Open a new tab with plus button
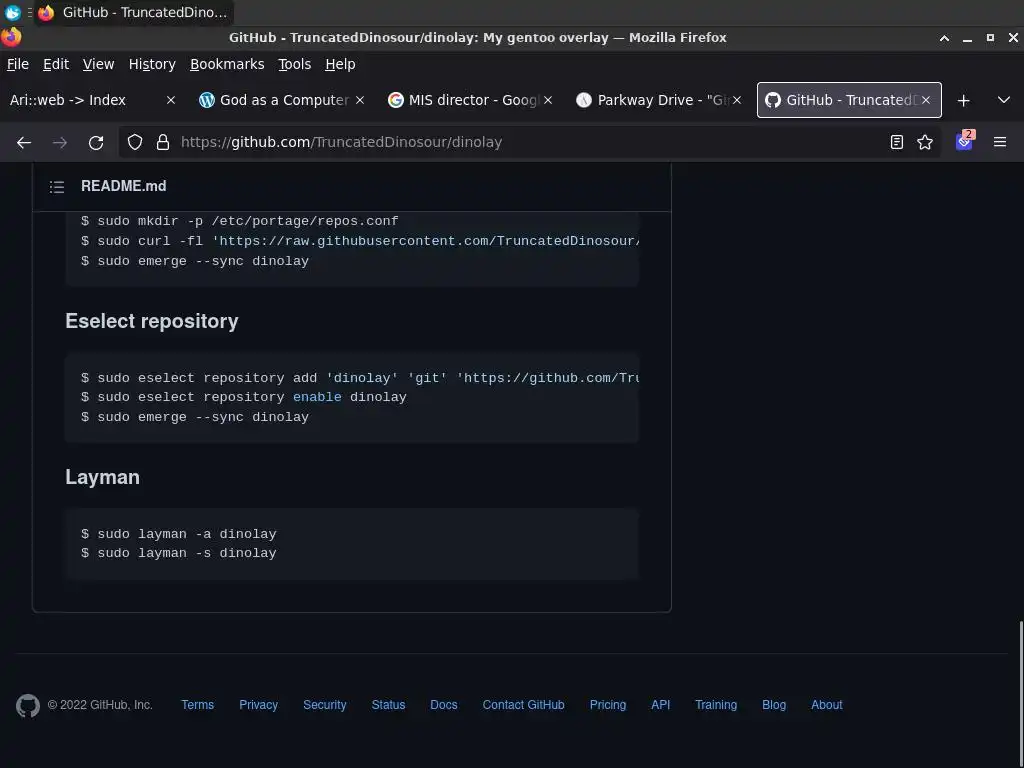This screenshot has width=1024, height=768. [963, 101]
